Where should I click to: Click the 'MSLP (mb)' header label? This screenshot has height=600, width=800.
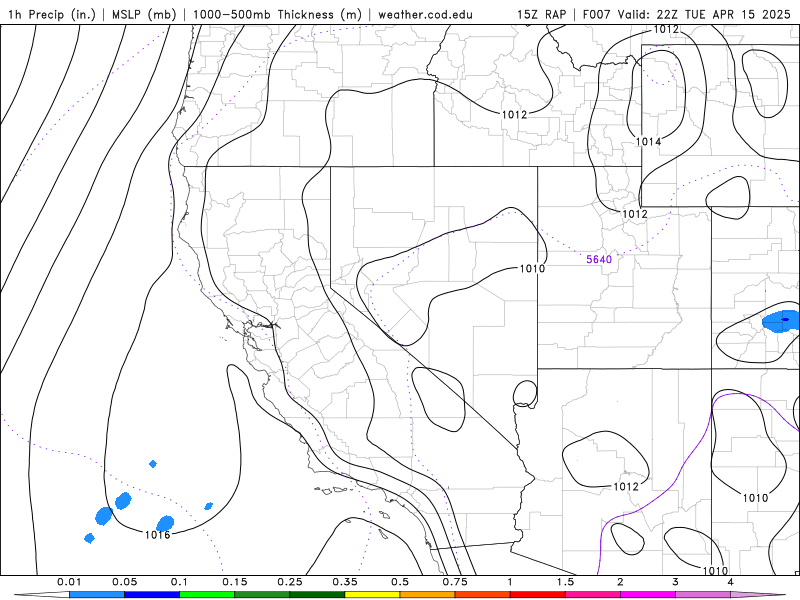[x=144, y=14]
